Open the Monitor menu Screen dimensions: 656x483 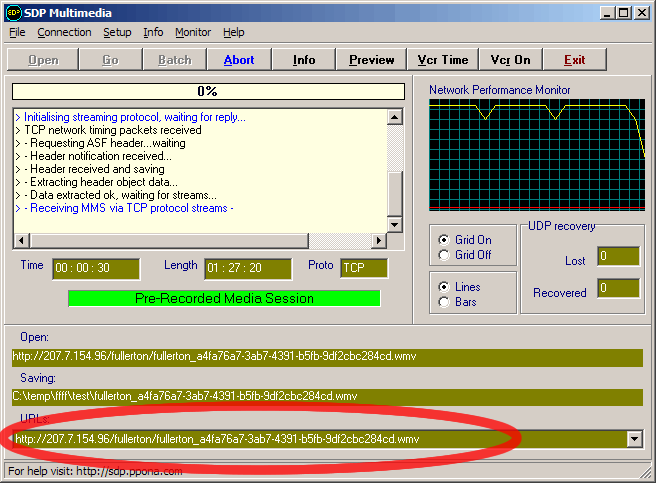(193, 33)
